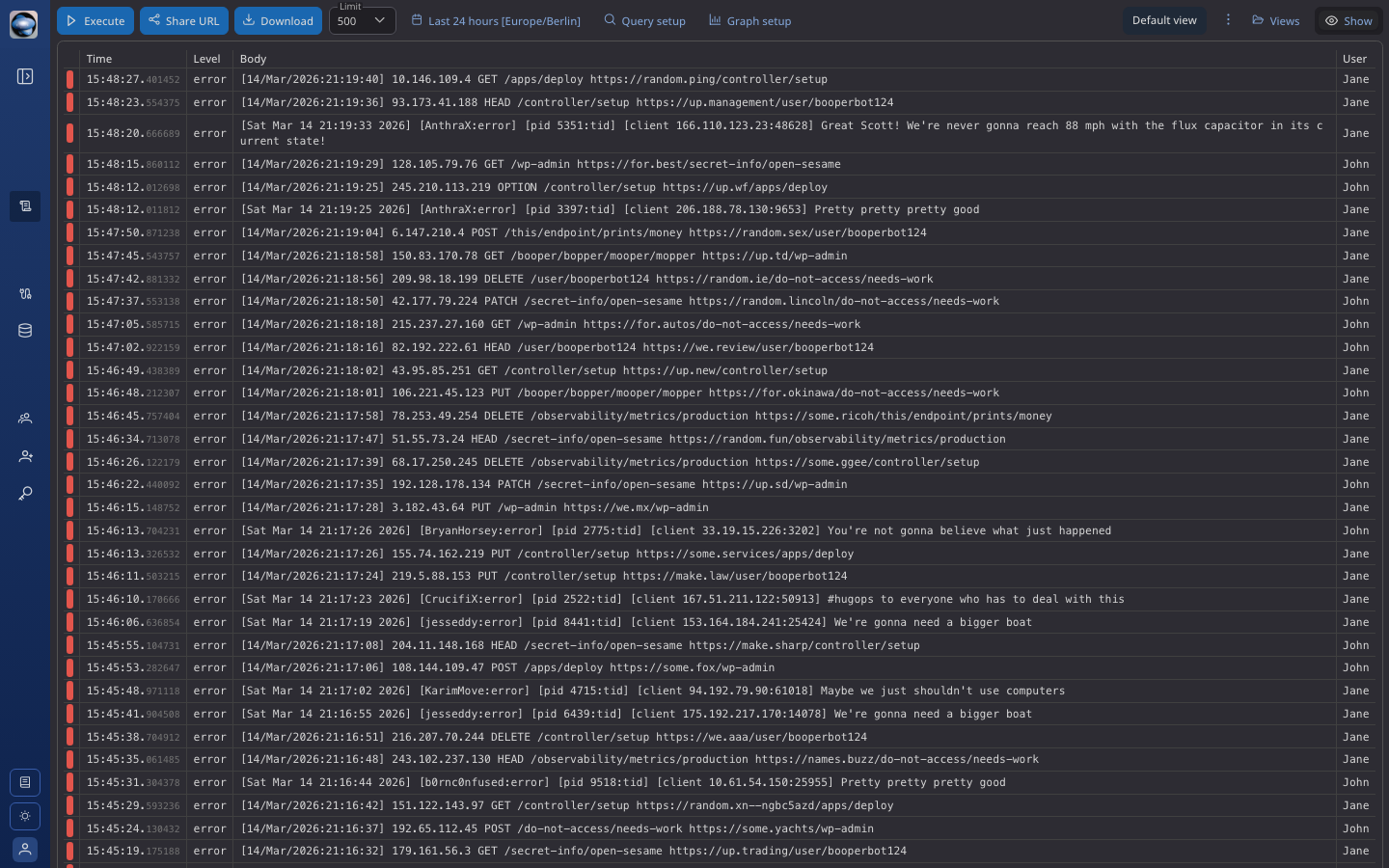Click the Share URL button
The image size is (1389, 868).
[x=184, y=20]
